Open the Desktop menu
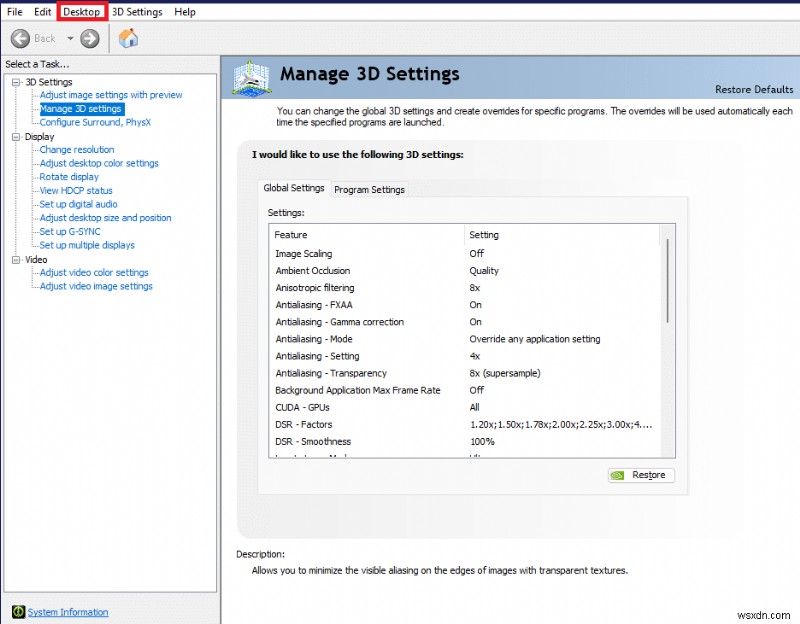Image resolution: width=800 pixels, height=624 pixels. 82,12
